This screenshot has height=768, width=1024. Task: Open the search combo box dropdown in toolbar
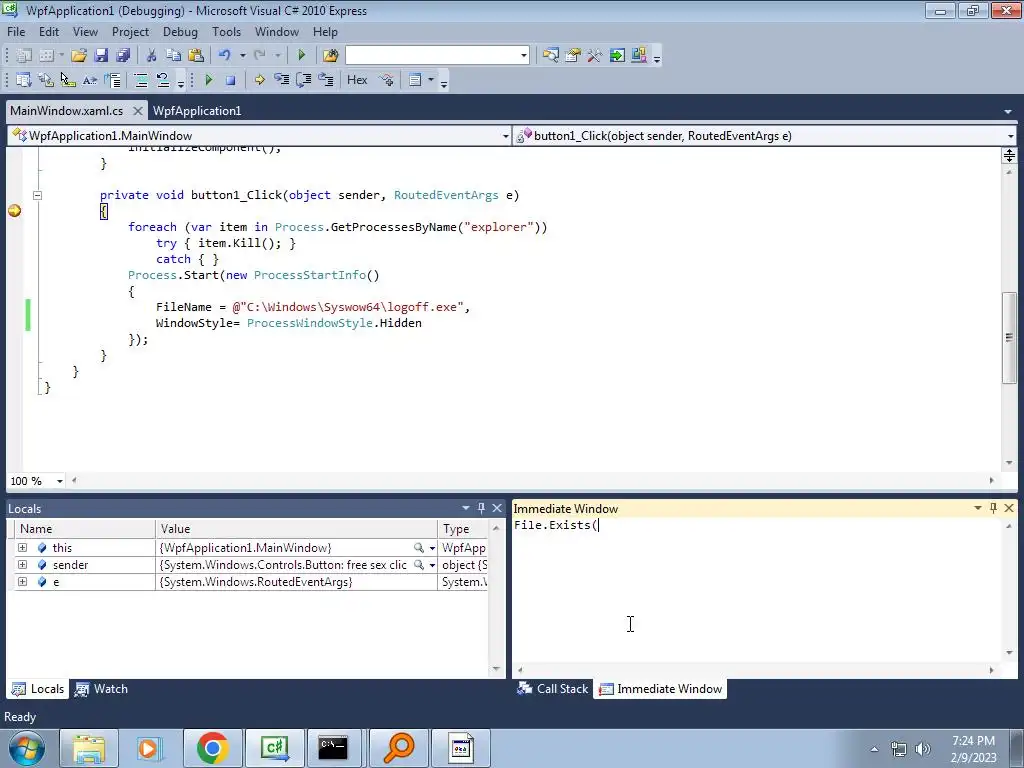pyautogui.click(x=524, y=56)
